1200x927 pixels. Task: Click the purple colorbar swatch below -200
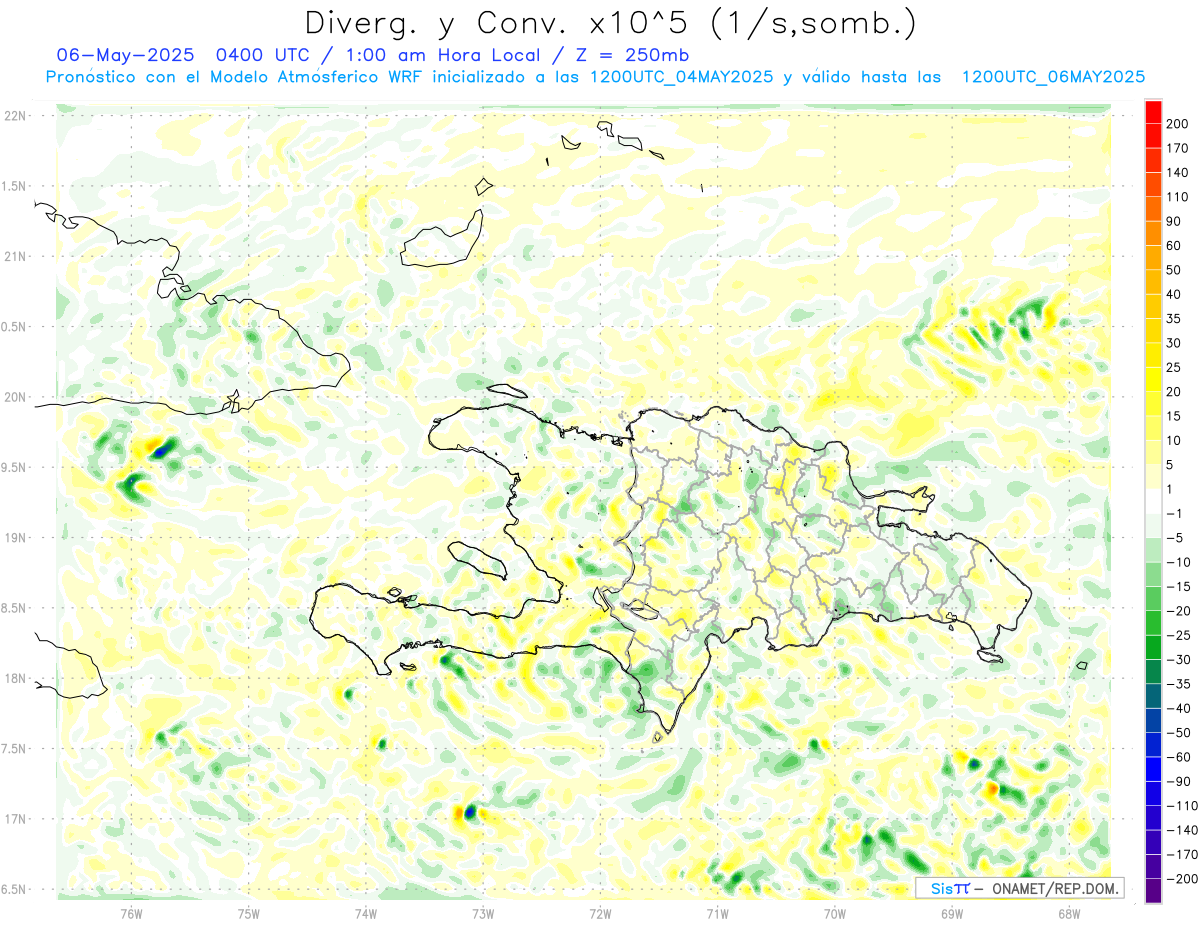[x=1154, y=891]
